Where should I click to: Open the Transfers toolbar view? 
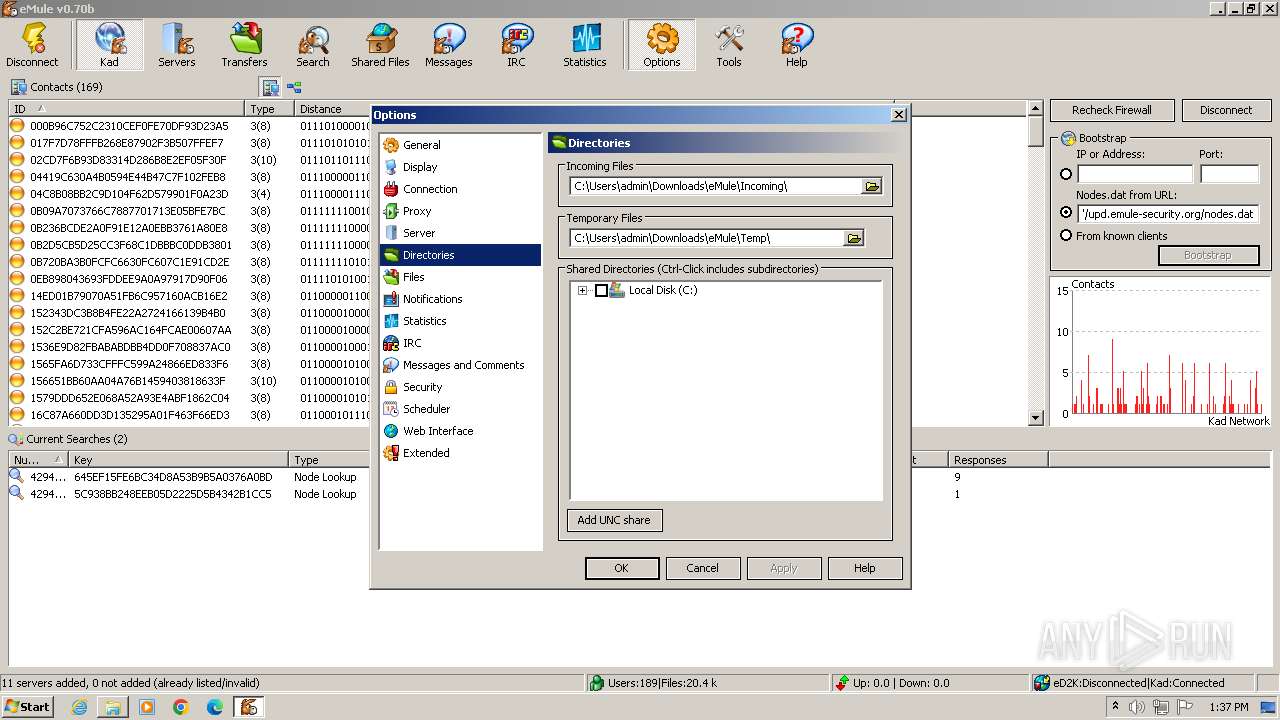point(245,45)
